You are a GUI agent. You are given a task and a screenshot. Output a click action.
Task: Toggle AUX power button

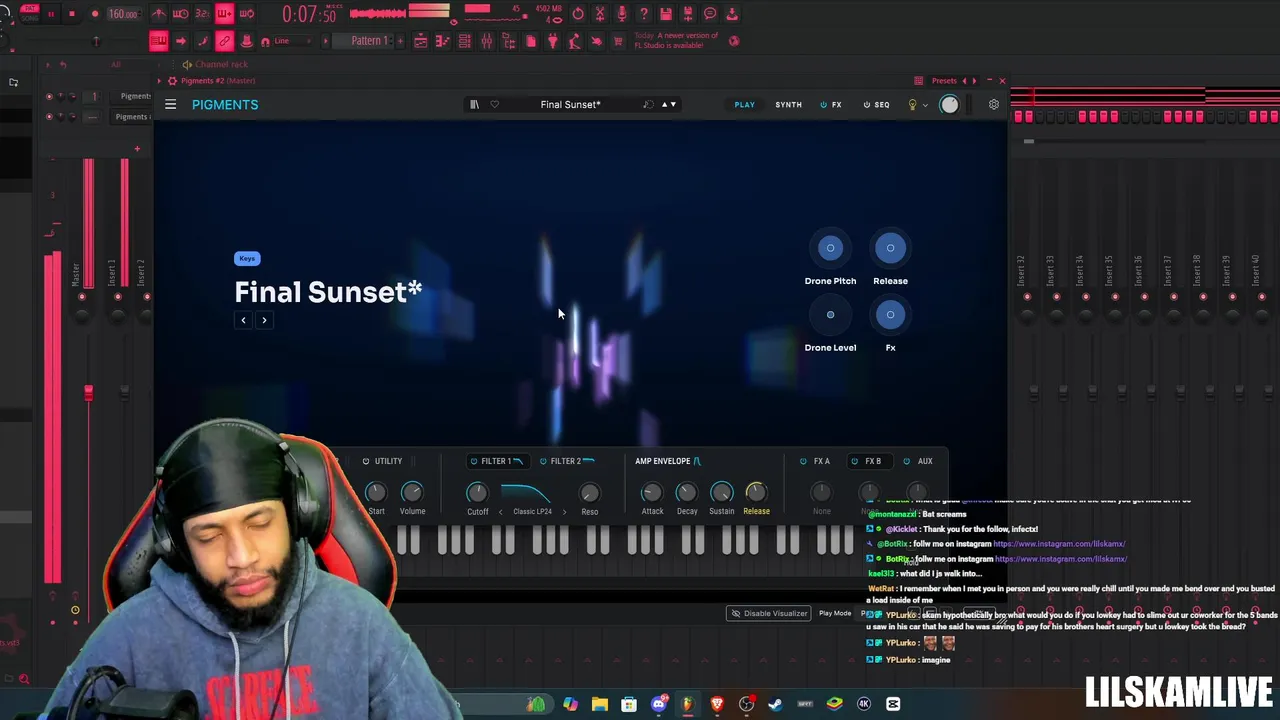tap(907, 461)
